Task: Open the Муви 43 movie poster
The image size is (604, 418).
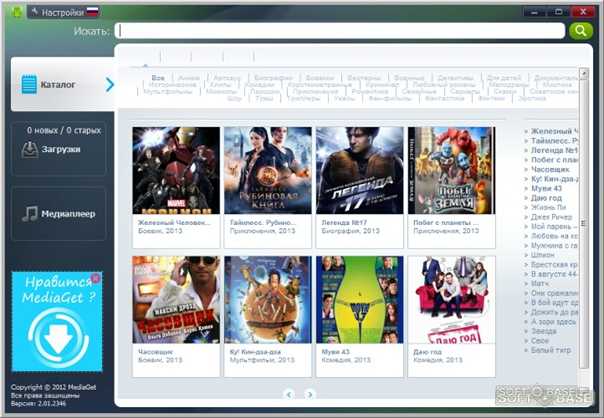Action: coord(359,300)
